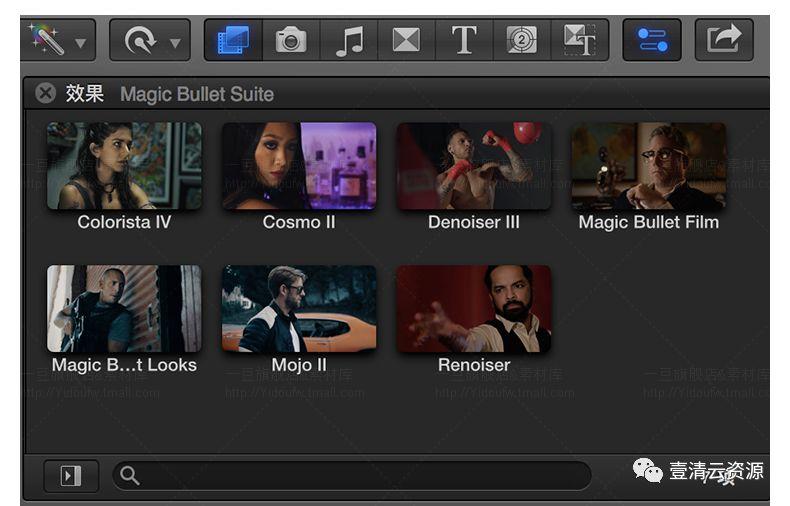790x506 pixels.
Task: Click the retime speedometer icon
Action: point(141,40)
